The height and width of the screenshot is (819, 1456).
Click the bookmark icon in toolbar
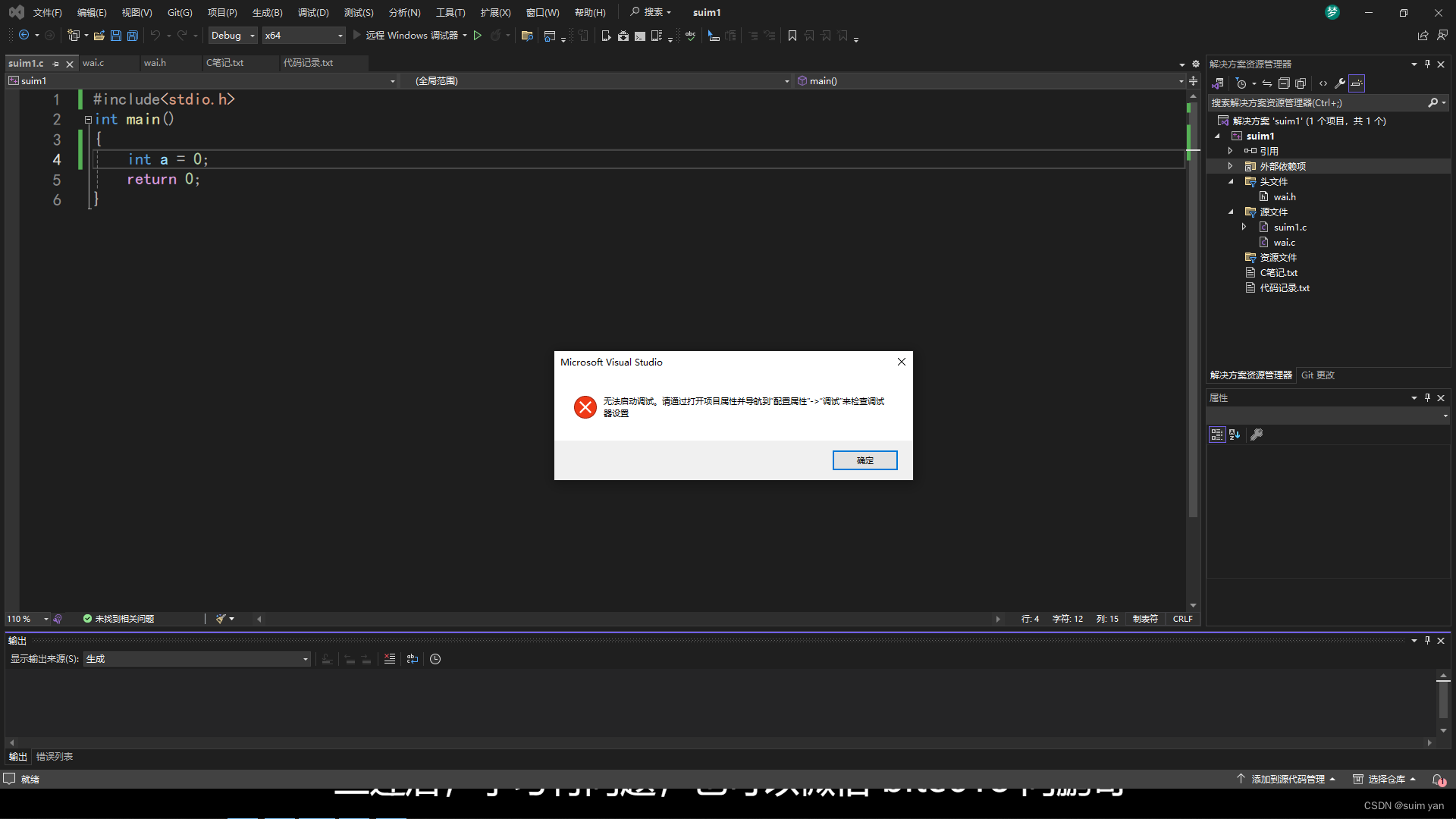tap(792, 36)
